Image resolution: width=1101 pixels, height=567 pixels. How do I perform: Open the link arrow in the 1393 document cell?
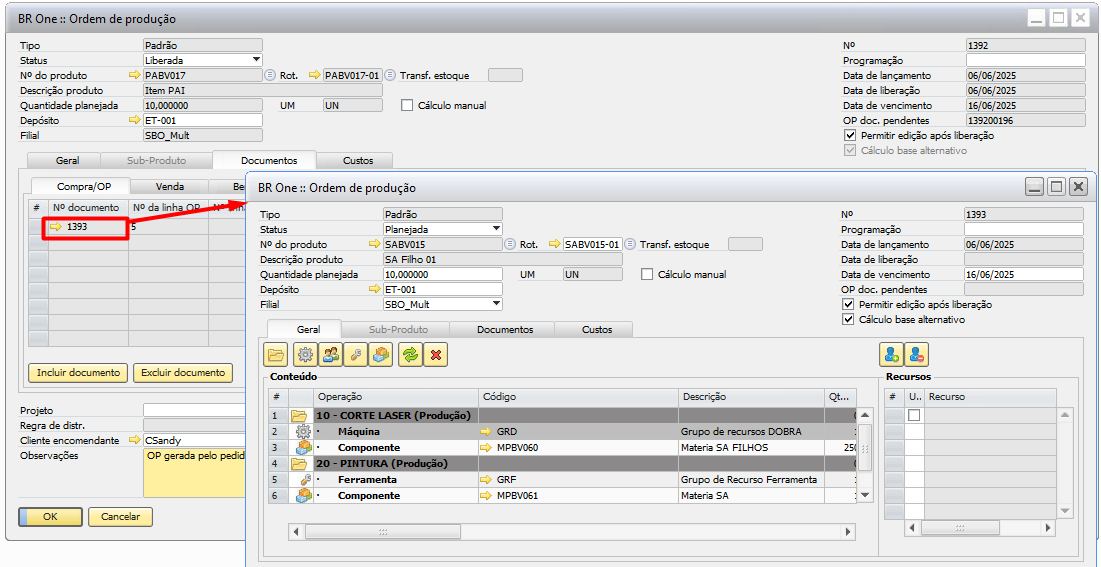[x=56, y=227]
